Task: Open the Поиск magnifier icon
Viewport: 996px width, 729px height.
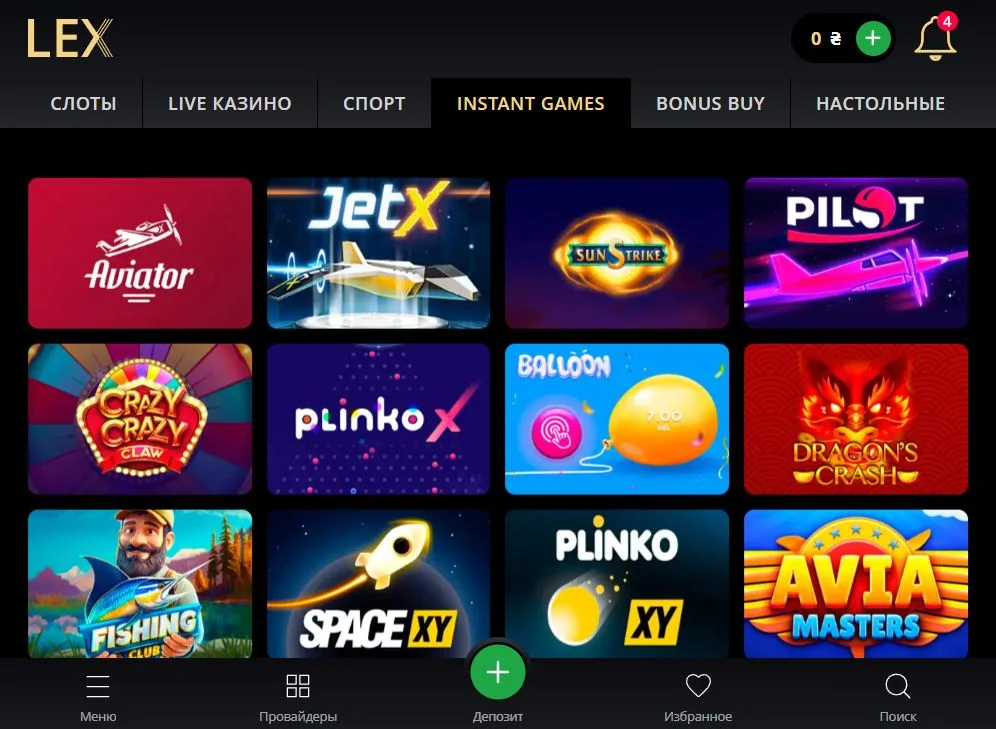Action: [898, 686]
